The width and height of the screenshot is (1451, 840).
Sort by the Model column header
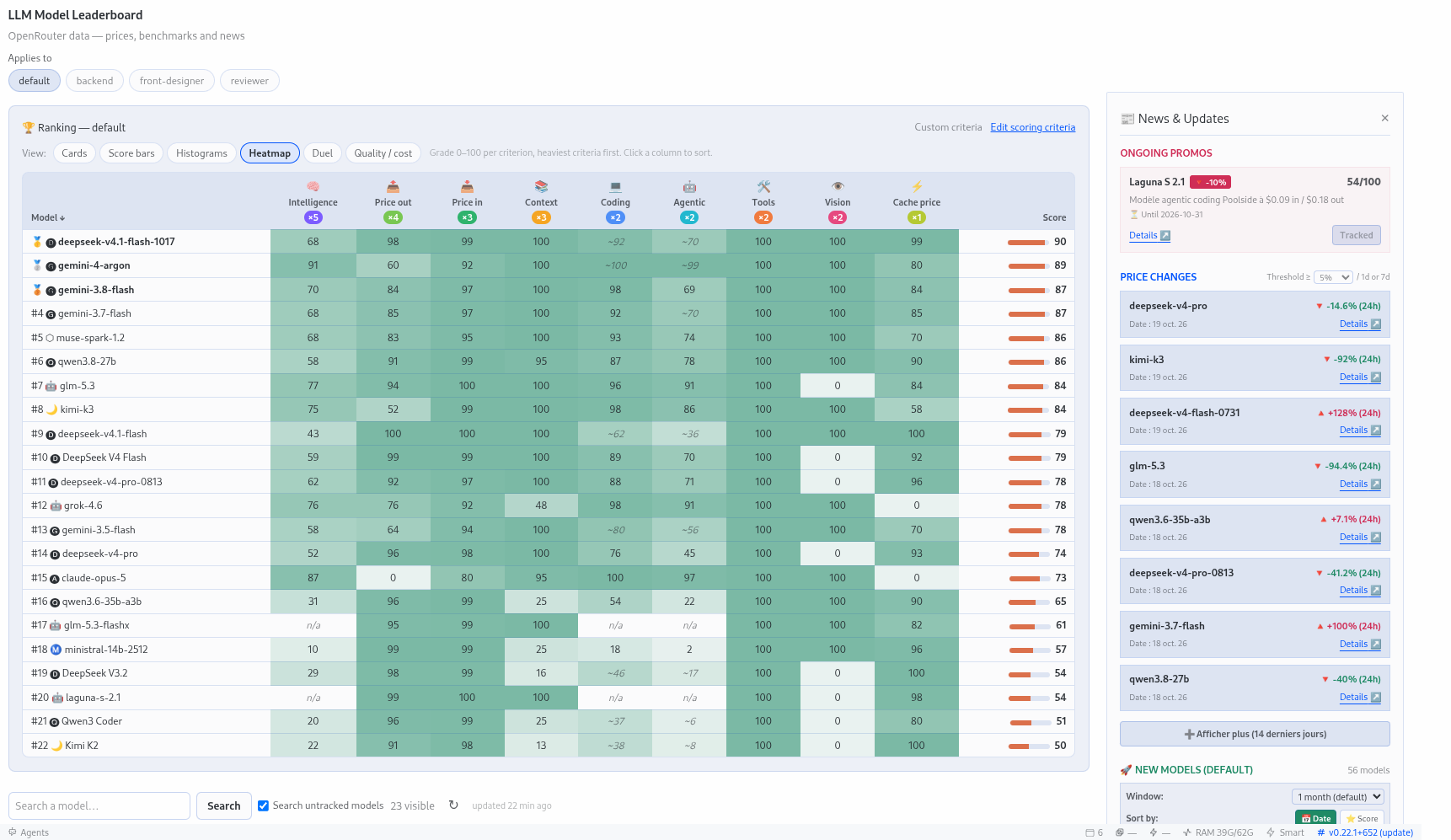(x=48, y=217)
